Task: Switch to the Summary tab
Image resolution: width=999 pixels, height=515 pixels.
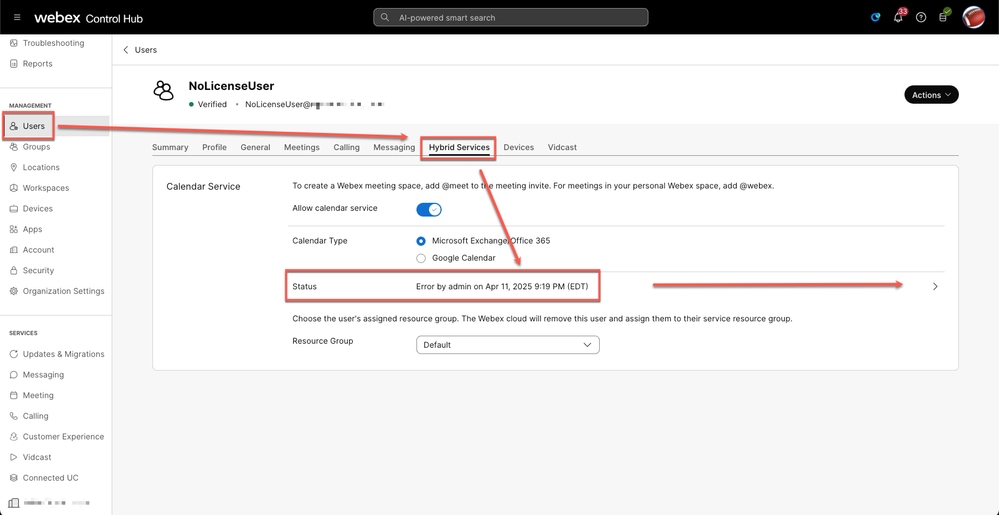Action: coord(170,147)
